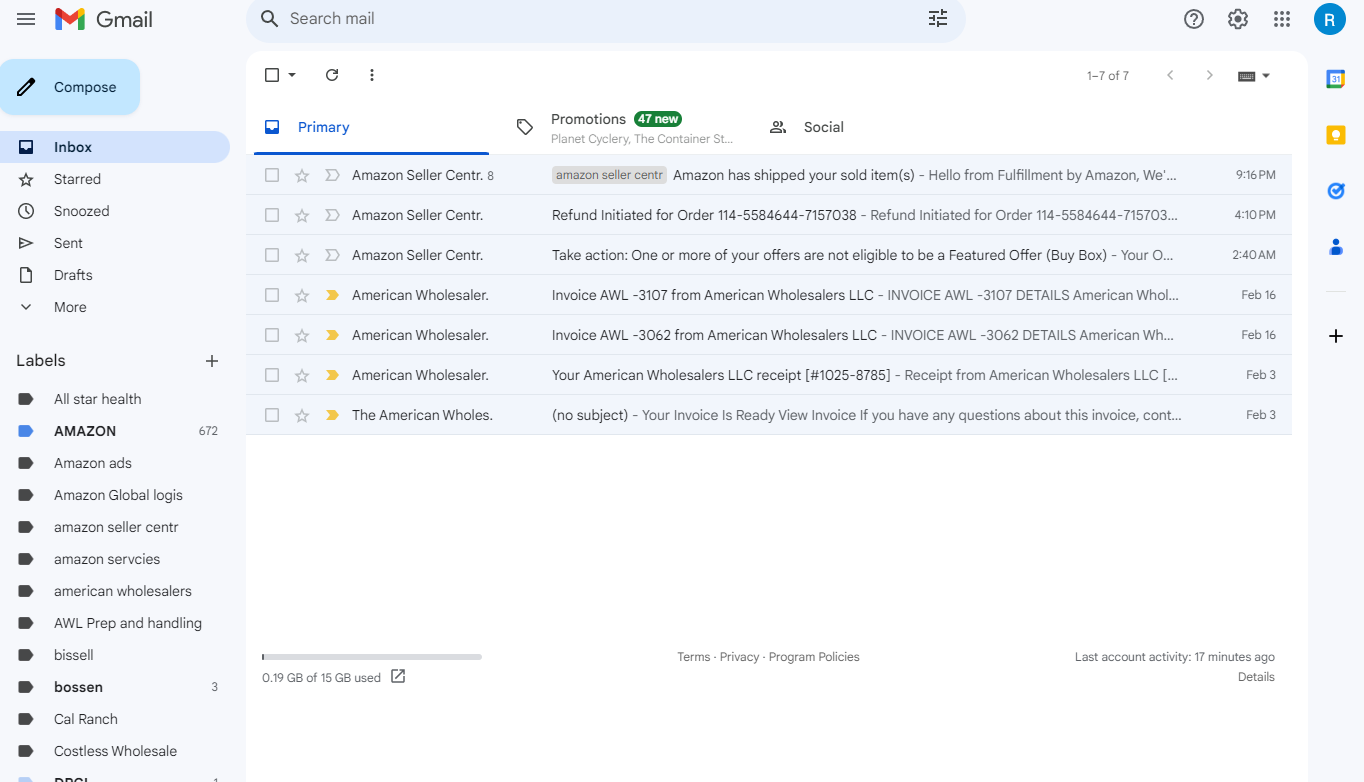Screen dimensions: 1364x782
Task: Open Contacts side panel icon
Action: point(1336,247)
